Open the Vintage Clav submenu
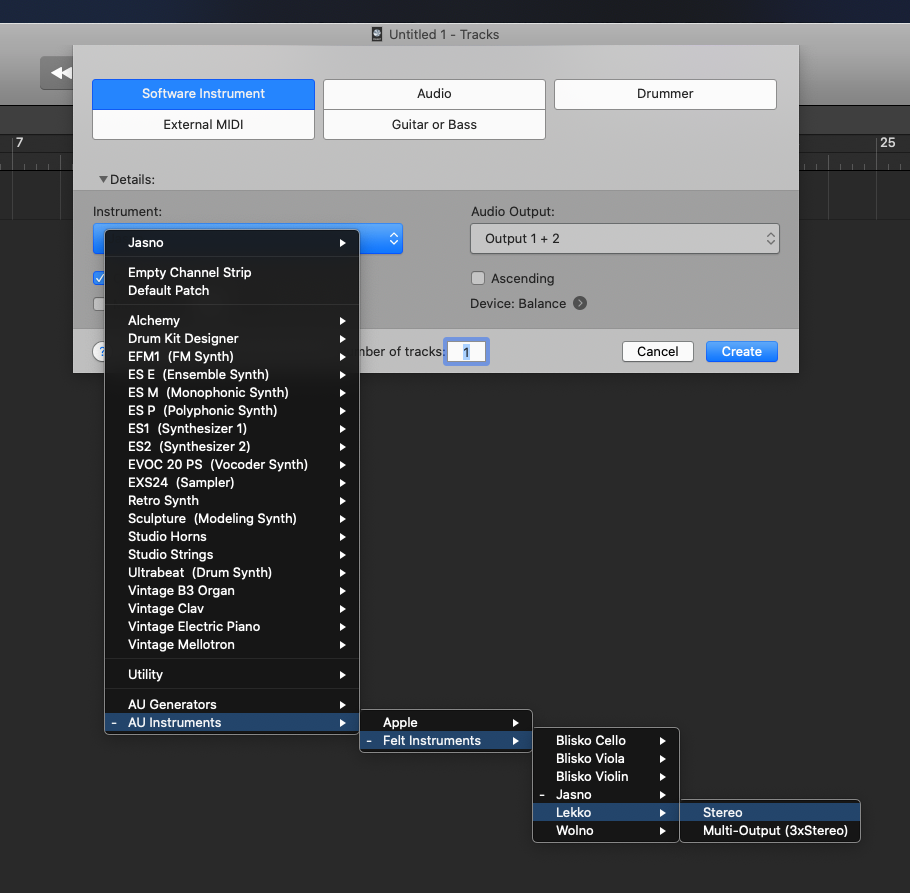This screenshot has height=893, width=910. 232,608
